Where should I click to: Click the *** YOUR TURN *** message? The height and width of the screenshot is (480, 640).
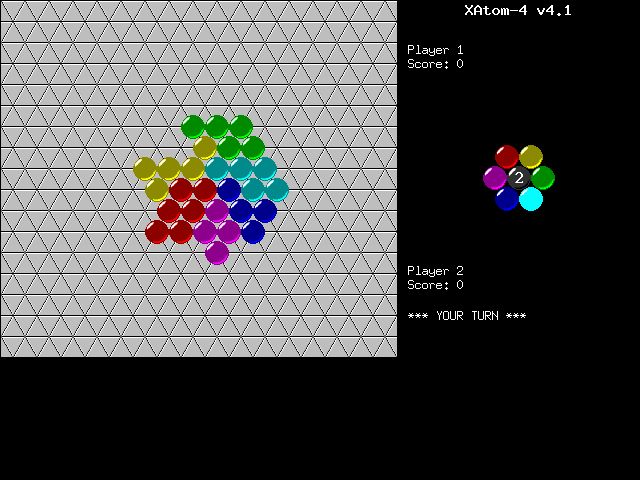pos(467,316)
